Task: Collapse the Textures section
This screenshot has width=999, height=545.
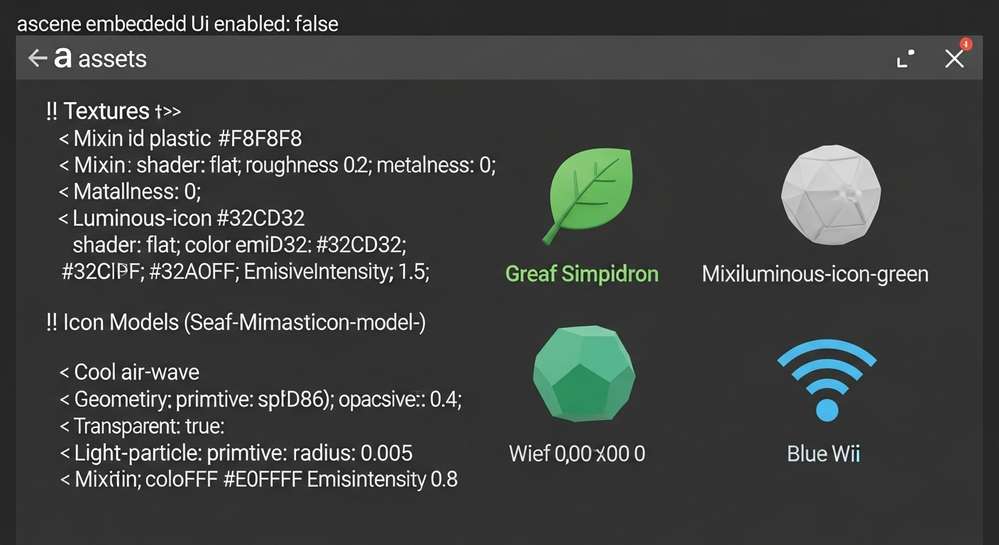Action: point(52,111)
